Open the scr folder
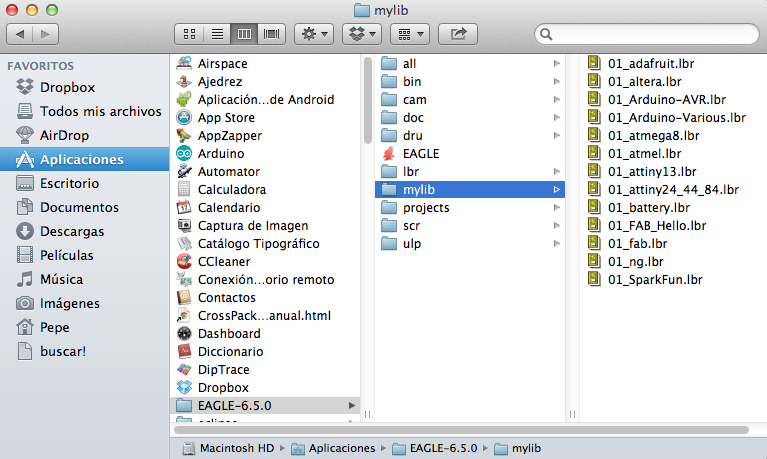This screenshot has height=459, width=767. (470, 226)
